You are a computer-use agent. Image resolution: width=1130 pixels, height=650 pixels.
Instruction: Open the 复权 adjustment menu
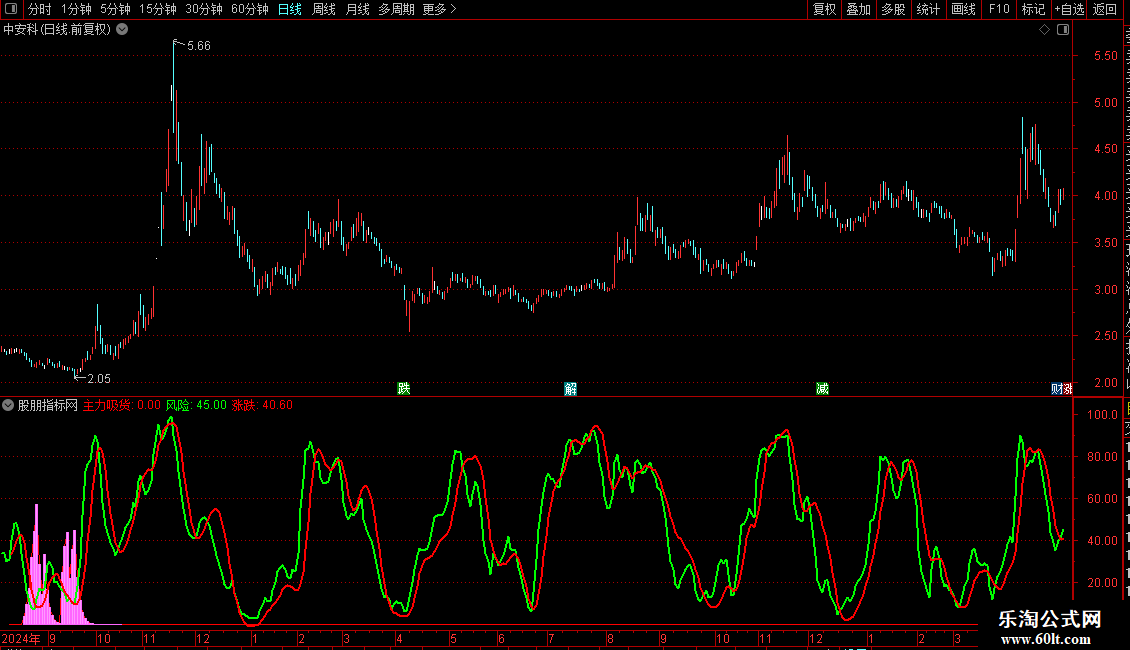[824, 9]
